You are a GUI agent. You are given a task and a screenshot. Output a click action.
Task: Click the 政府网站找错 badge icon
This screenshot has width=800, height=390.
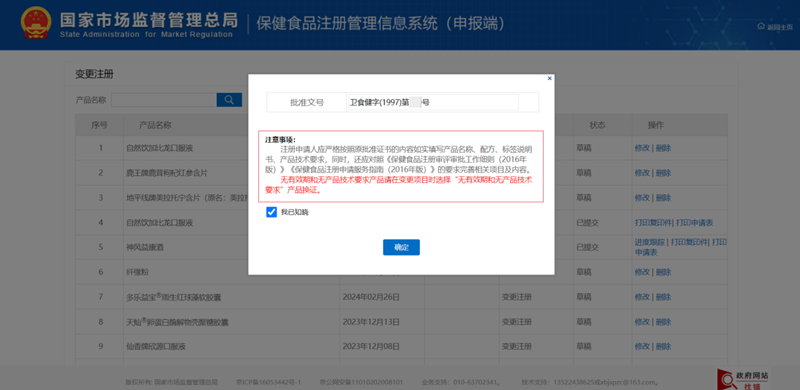pyautogui.click(x=743, y=380)
